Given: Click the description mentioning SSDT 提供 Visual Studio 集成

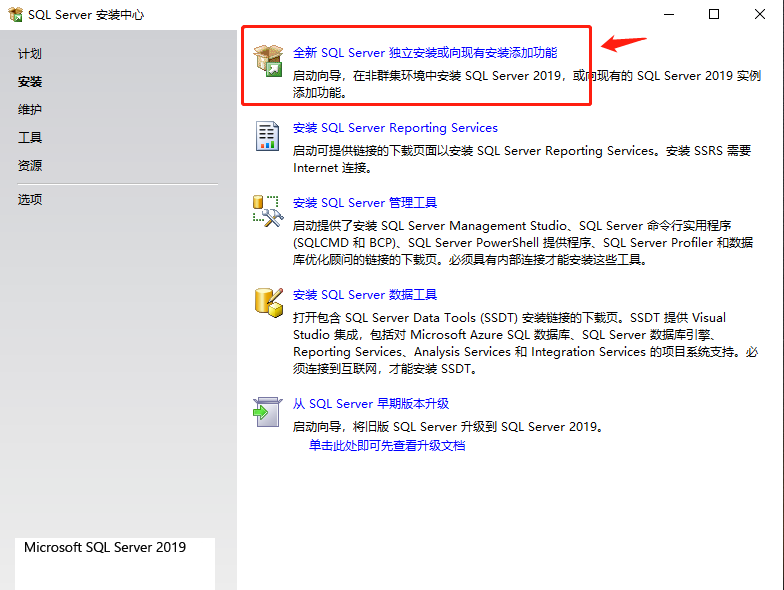Looking at the screenshot, I should (525, 343).
